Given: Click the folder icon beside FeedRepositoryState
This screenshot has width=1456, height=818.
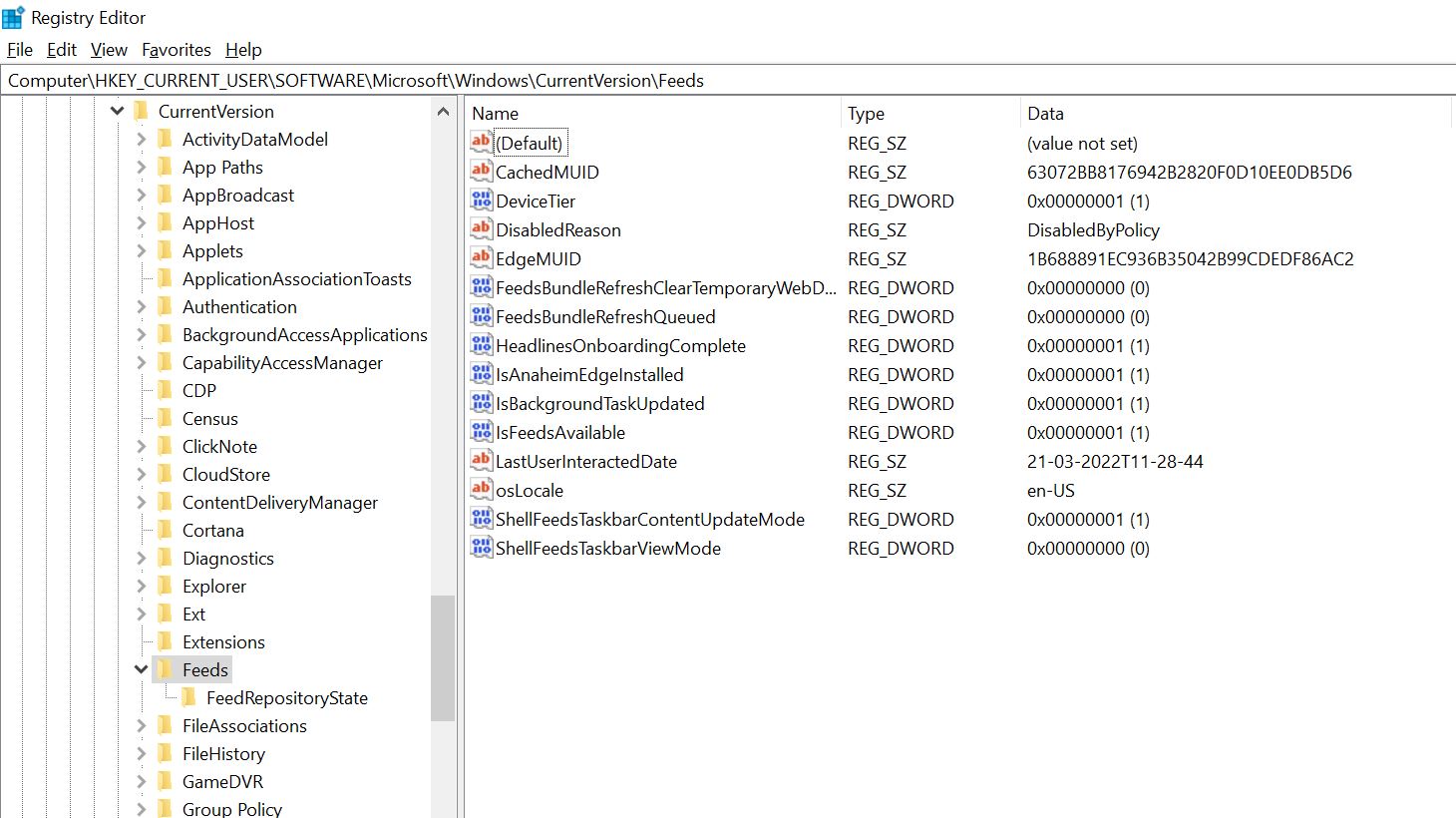Looking at the screenshot, I should point(188,697).
